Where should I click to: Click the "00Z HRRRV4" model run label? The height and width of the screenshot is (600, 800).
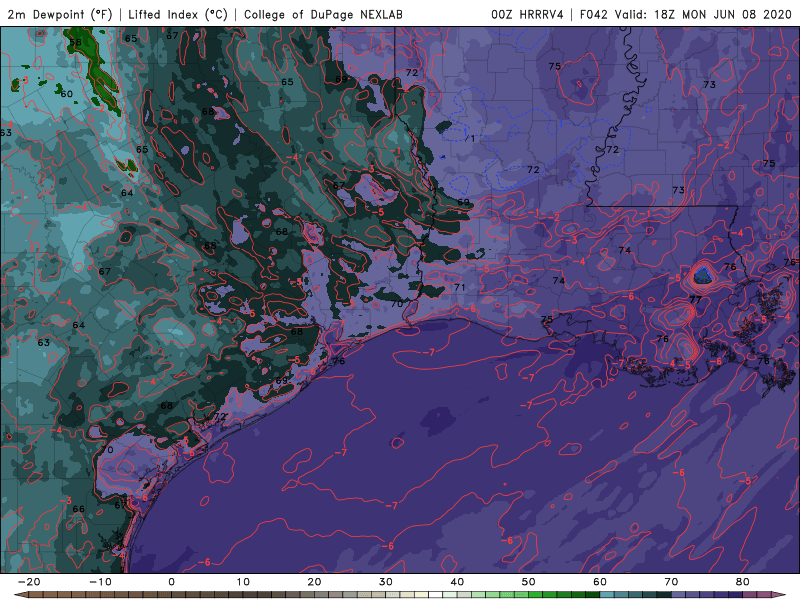[x=527, y=14]
